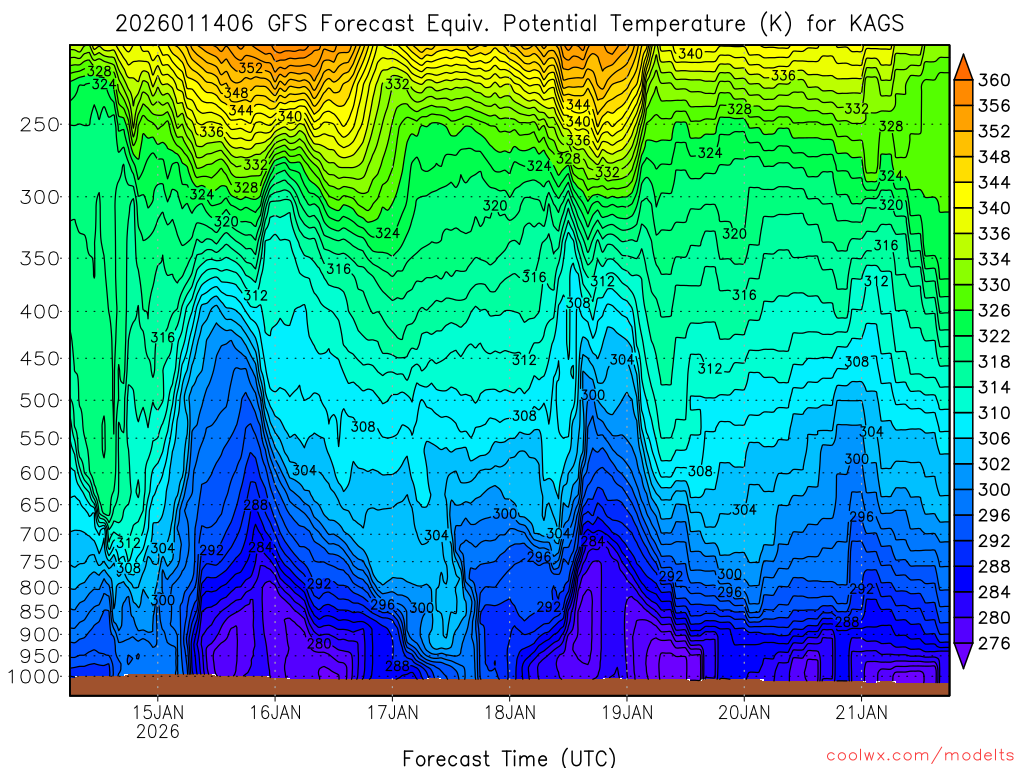
Task: Click the 348 contour label inside the plot
Action: pos(236,93)
